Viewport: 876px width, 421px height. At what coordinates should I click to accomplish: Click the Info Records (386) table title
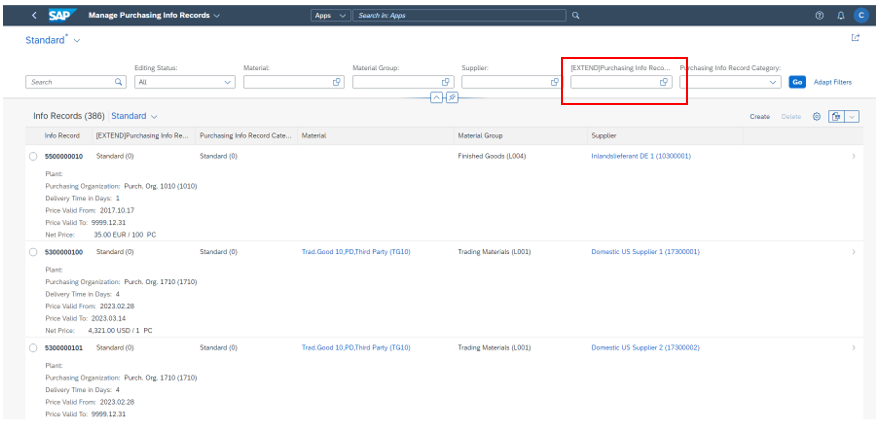click(69, 116)
